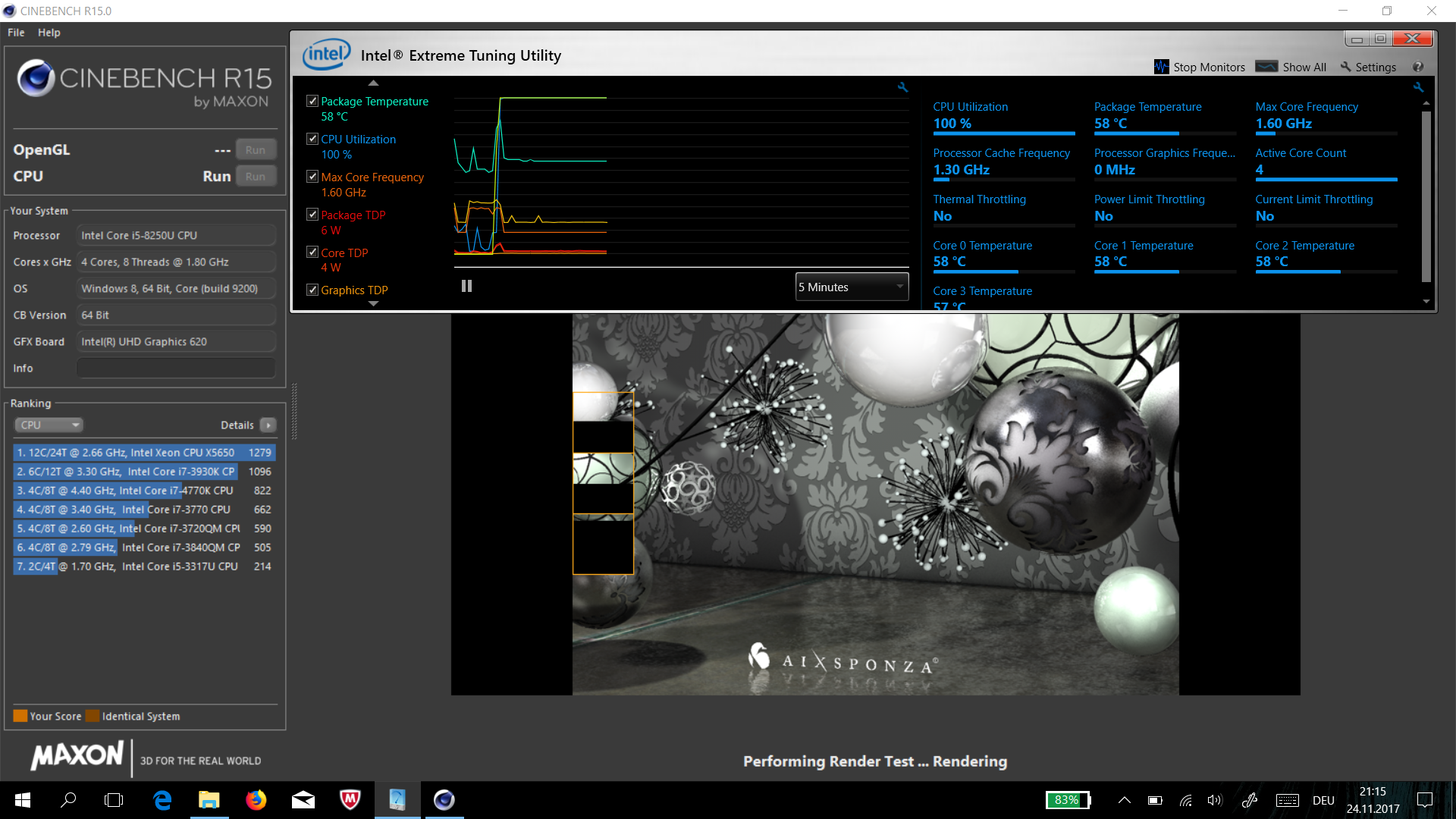Click the ranking Details arrow button

click(x=268, y=425)
